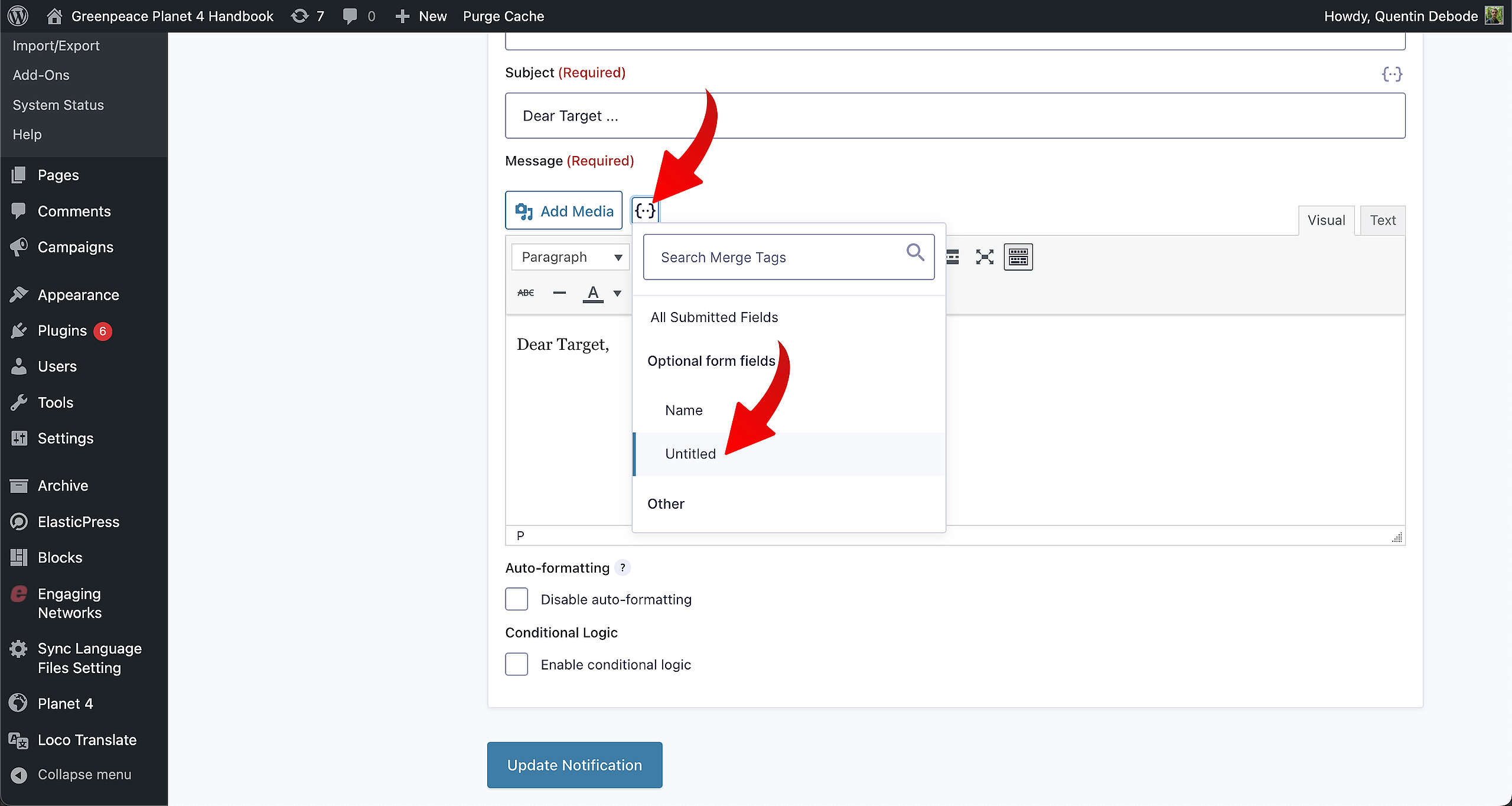Screen dimensions: 1512x806
Task: Open Loco Translate in the sidebar
Action: (x=87, y=740)
